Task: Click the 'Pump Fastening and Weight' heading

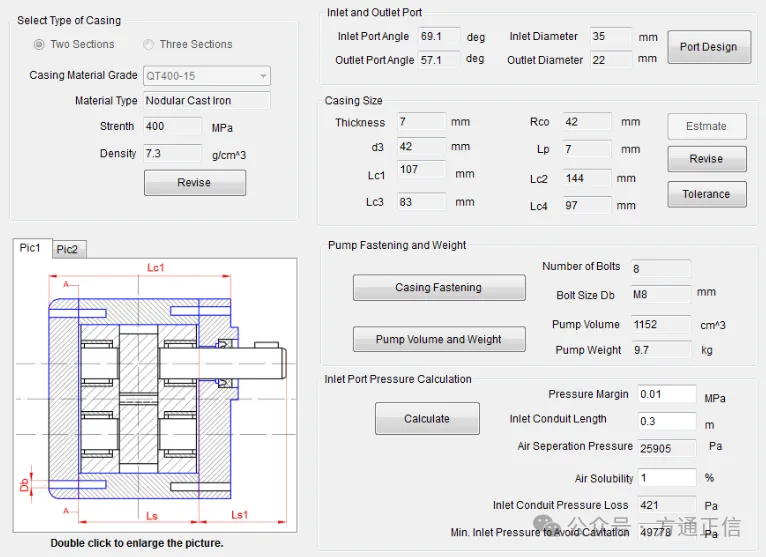Action: pos(397,245)
